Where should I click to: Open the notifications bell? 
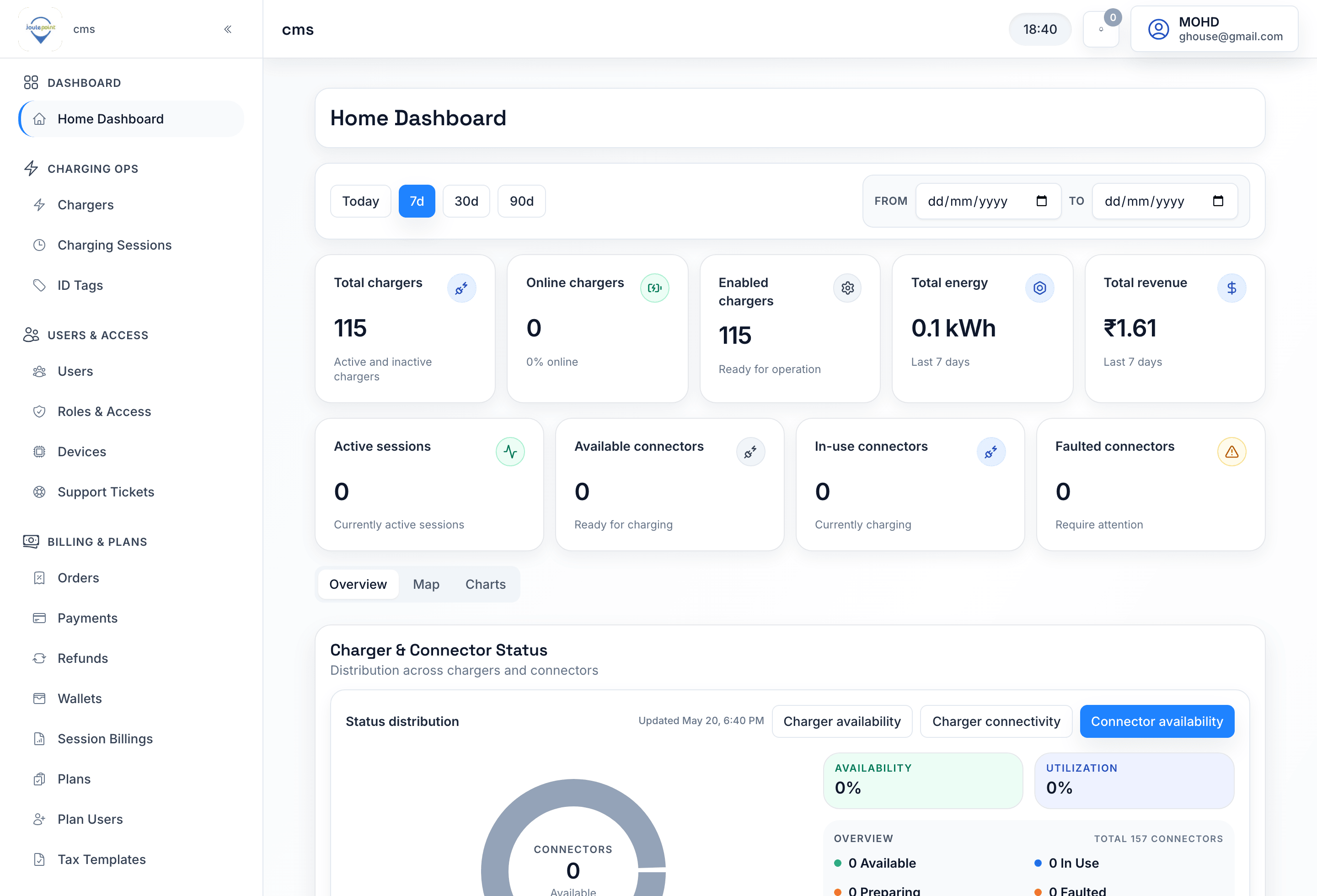[1101, 29]
